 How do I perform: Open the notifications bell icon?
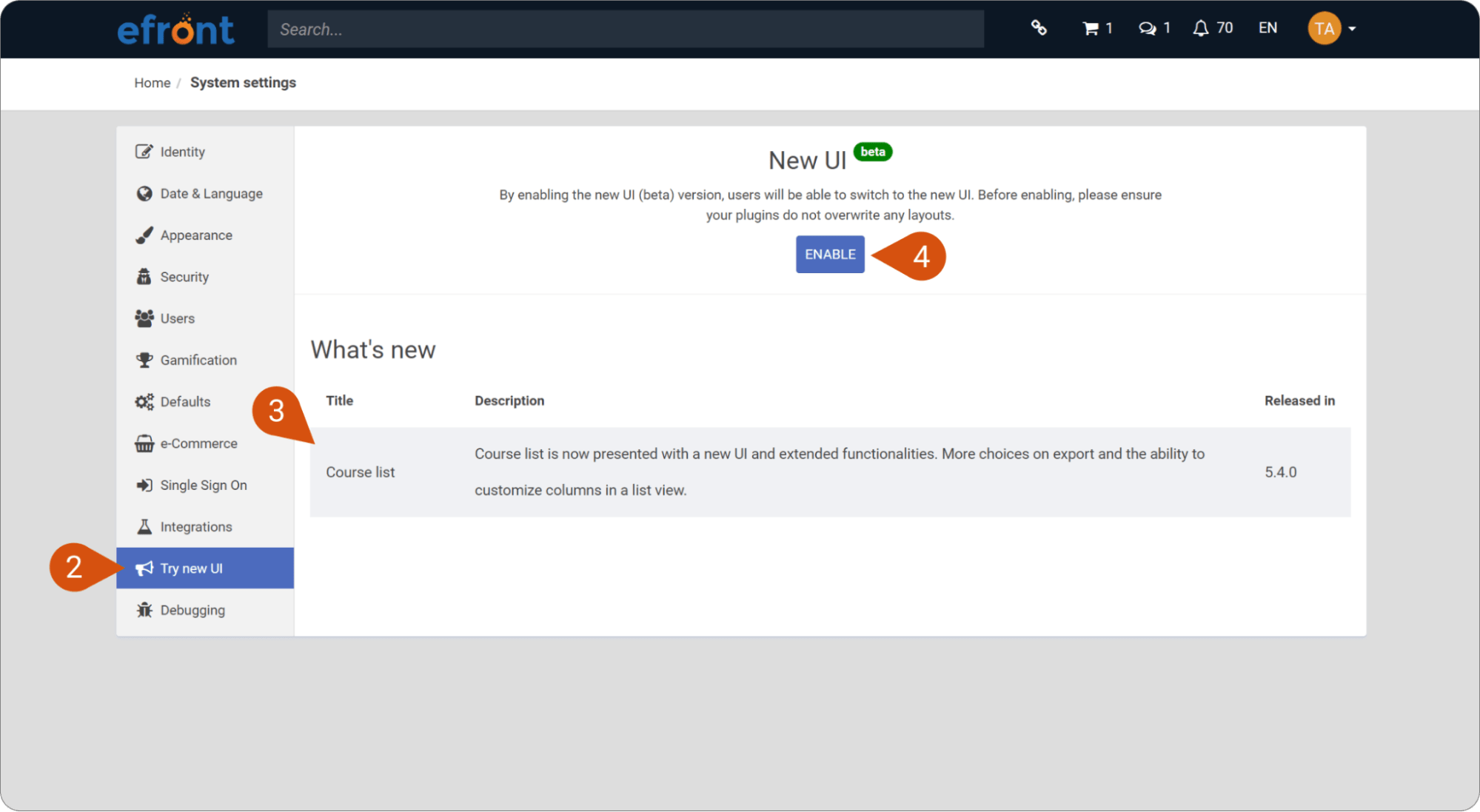coord(1200,29)
